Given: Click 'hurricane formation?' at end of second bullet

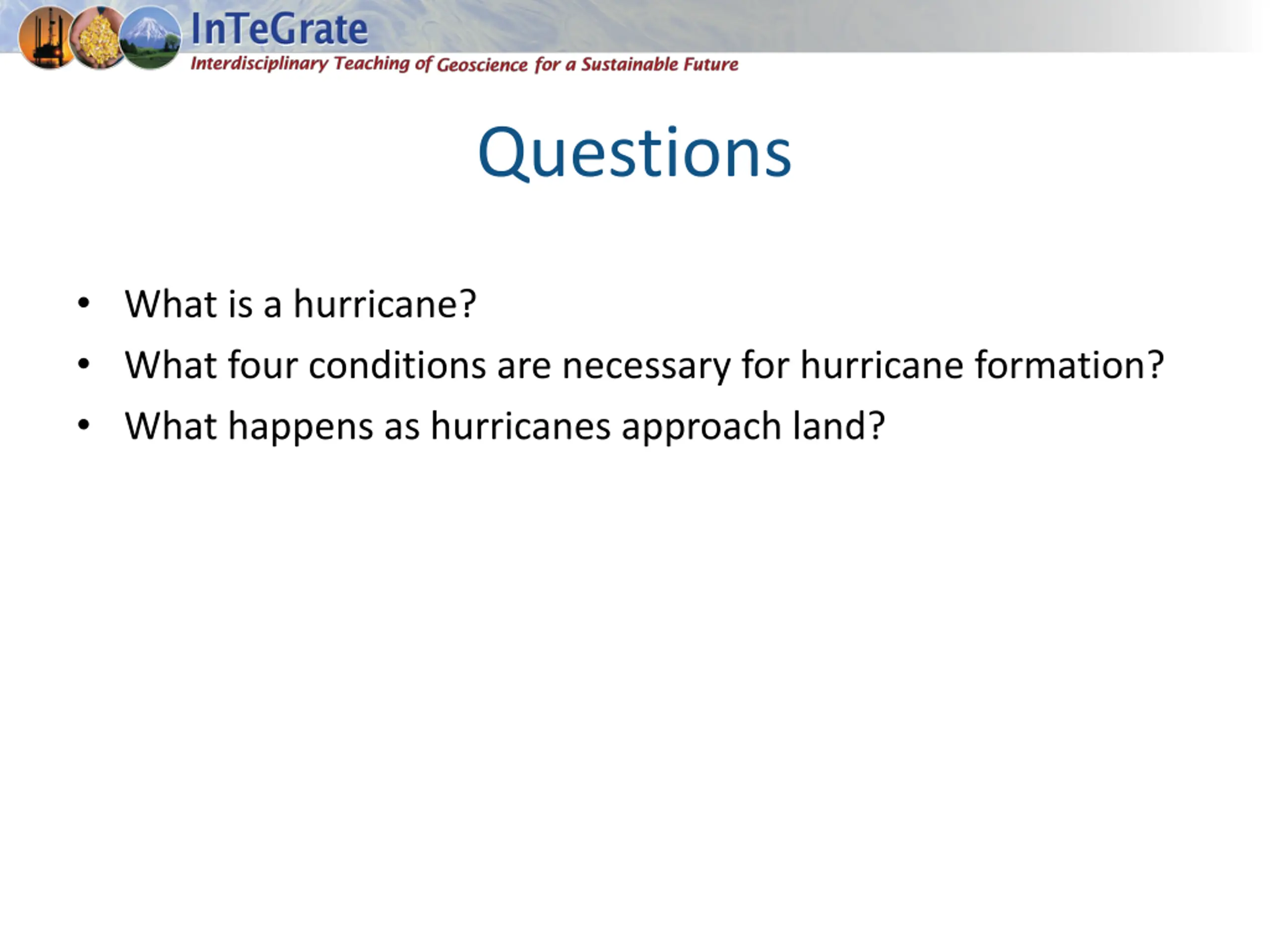Looking at the screenshot, I should (x=982, y=365).
